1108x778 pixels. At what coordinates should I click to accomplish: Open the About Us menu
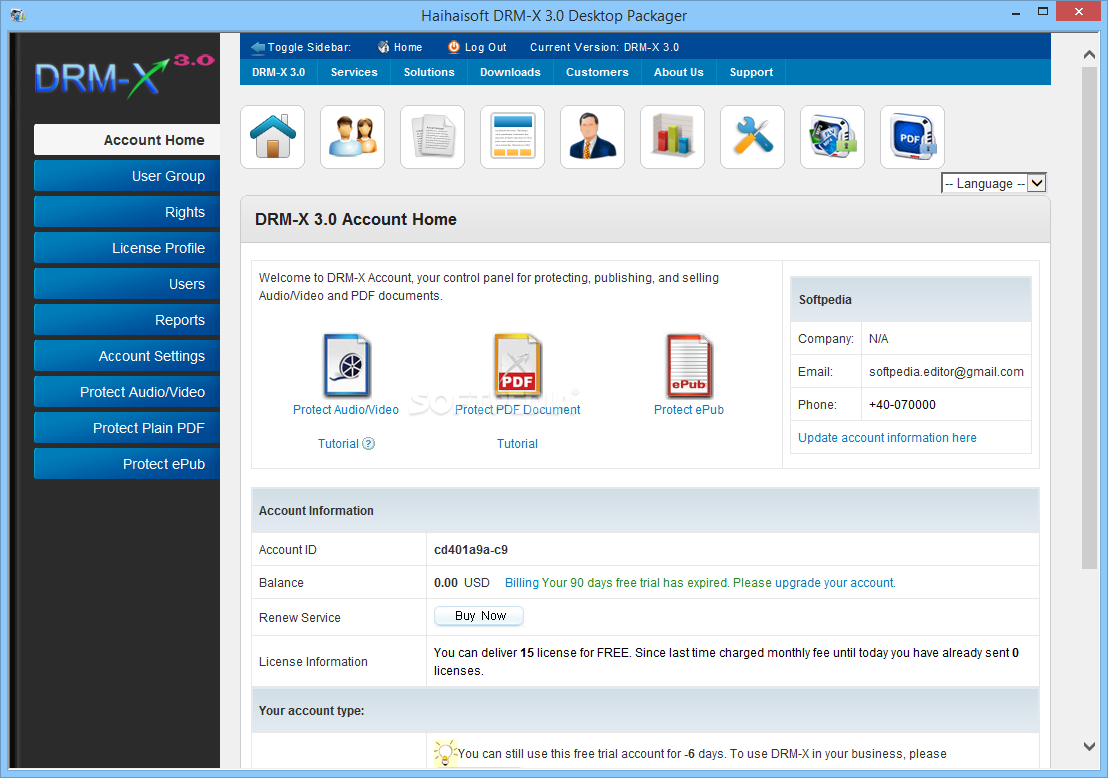pyautogui.click(x=678, y=72)
